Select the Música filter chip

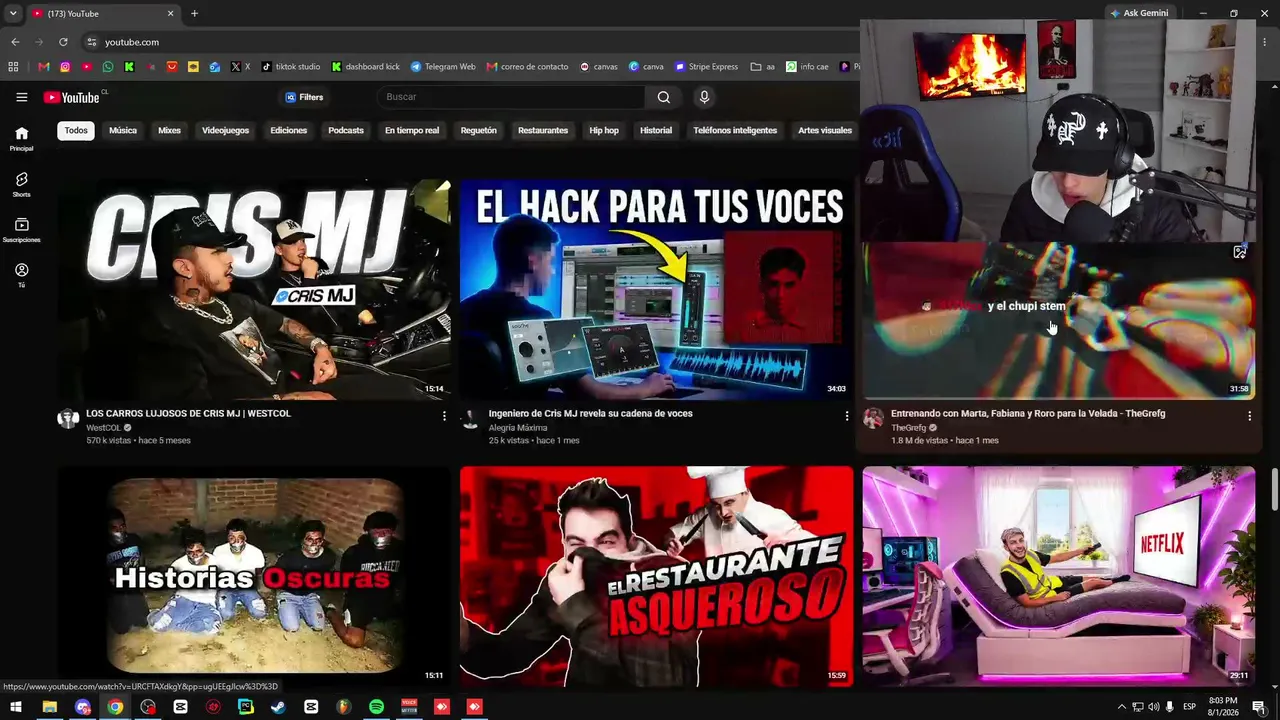pos(123,130)
